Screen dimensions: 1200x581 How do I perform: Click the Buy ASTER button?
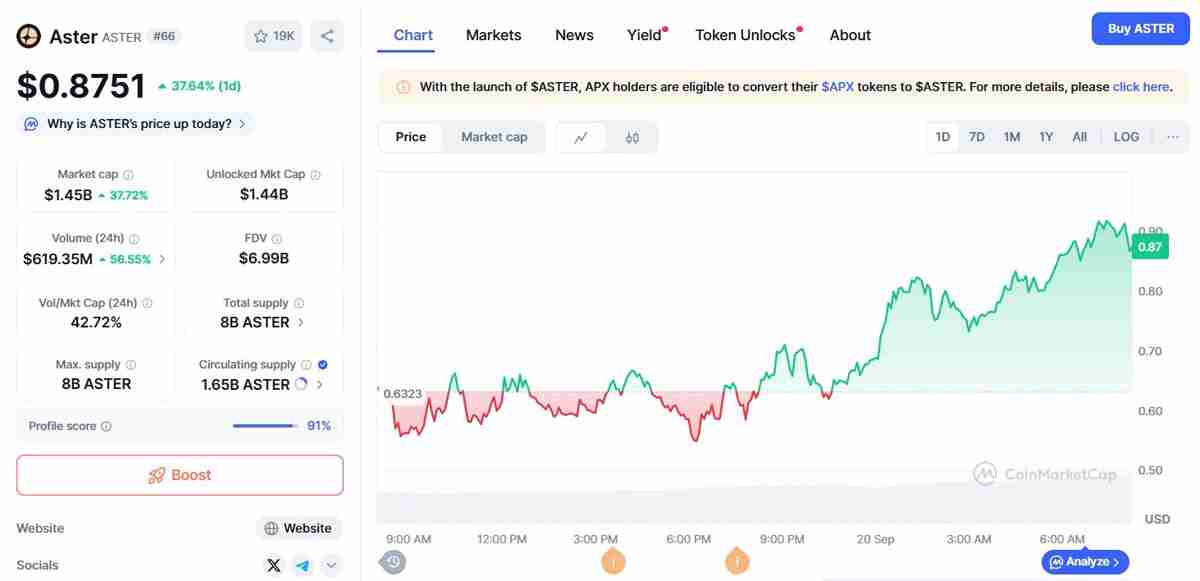coord(1140,29)
